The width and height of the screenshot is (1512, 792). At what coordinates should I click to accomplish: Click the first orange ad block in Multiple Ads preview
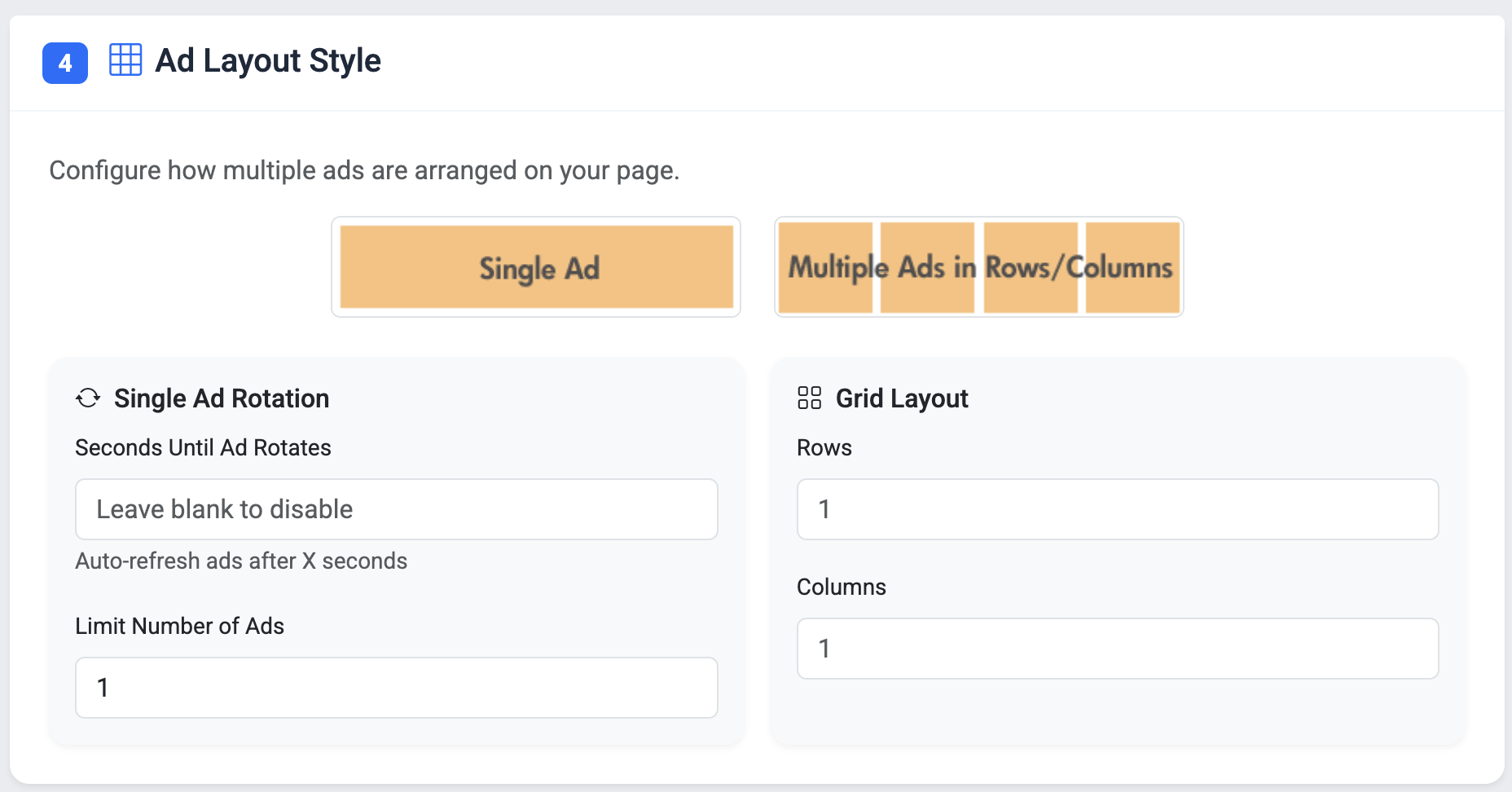[825, 267]
